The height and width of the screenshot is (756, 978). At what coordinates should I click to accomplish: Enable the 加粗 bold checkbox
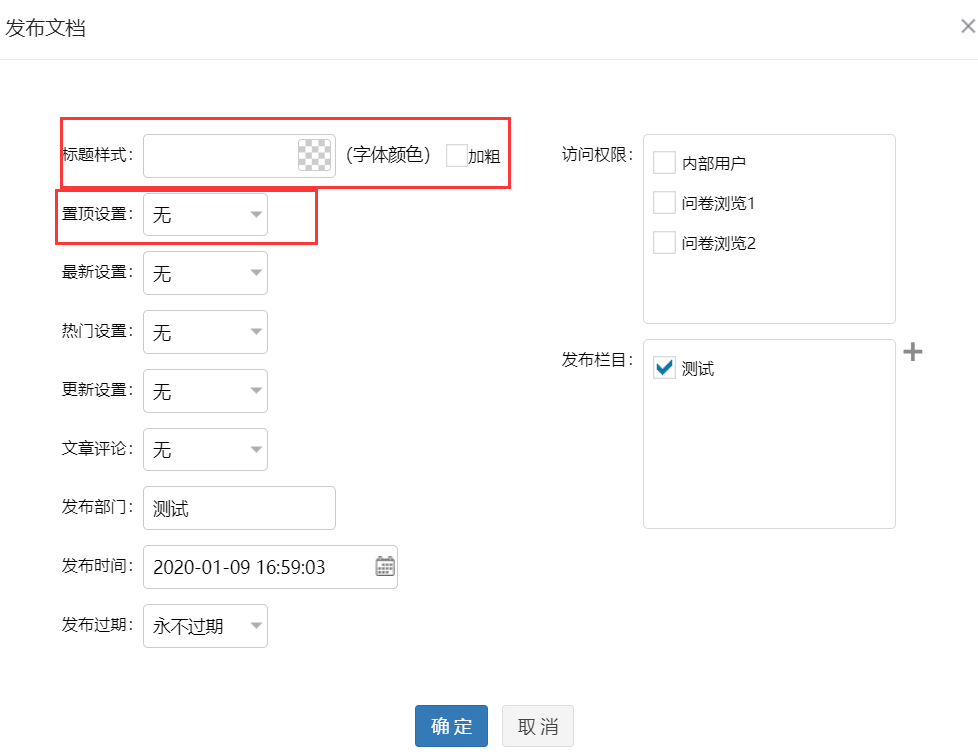[x=457, y=155]
